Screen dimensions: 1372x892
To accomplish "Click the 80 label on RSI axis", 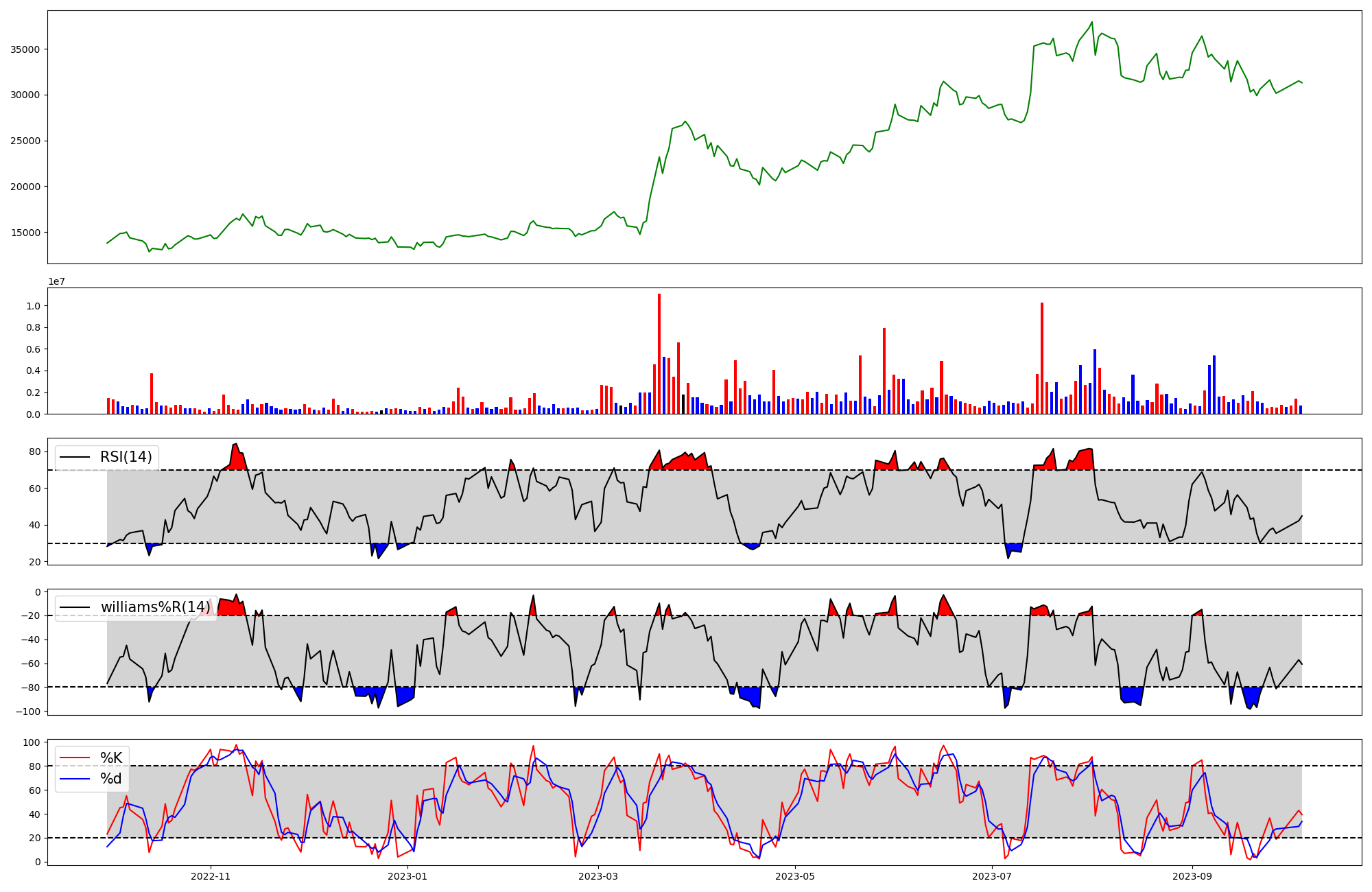I will click(35, 451).
